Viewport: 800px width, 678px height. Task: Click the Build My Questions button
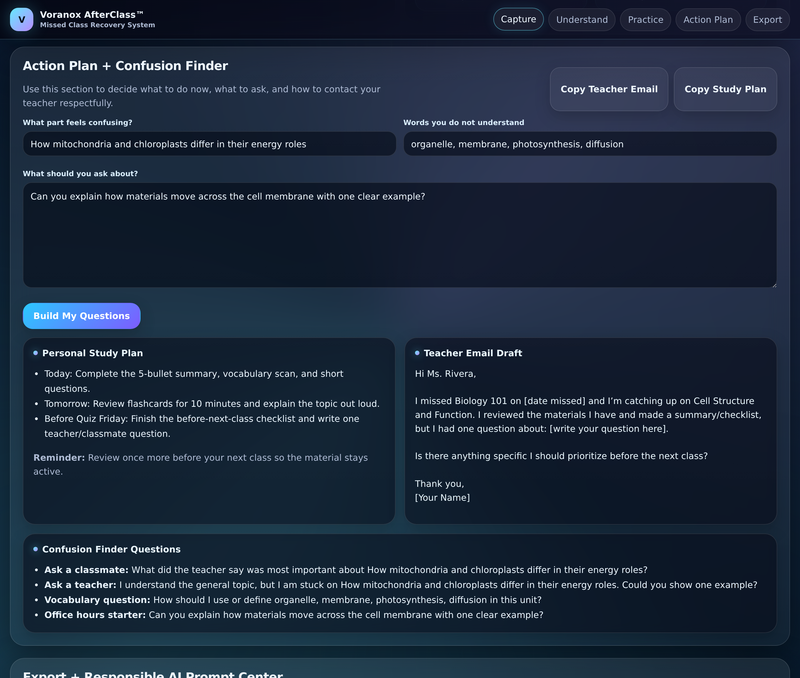tap(82, 316)
